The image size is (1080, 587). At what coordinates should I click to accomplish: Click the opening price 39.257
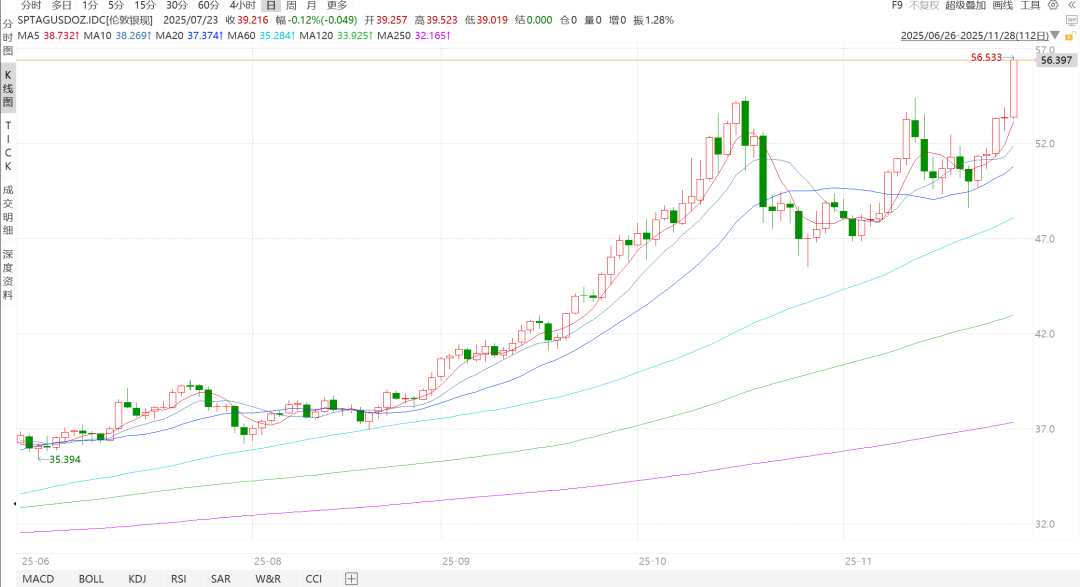[x=391, y=20]
